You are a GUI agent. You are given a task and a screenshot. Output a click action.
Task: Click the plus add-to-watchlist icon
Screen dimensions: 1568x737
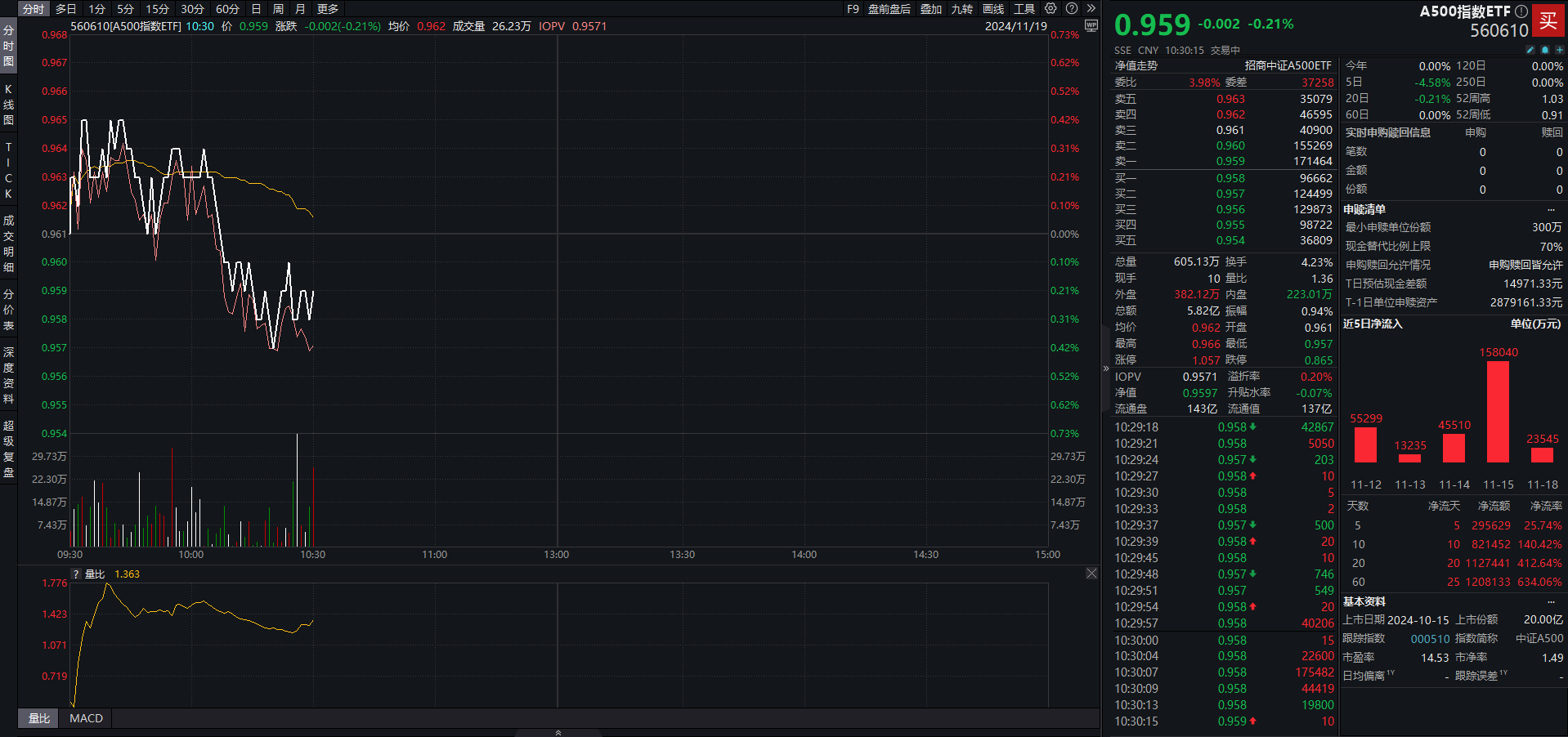pos(1559,50)
